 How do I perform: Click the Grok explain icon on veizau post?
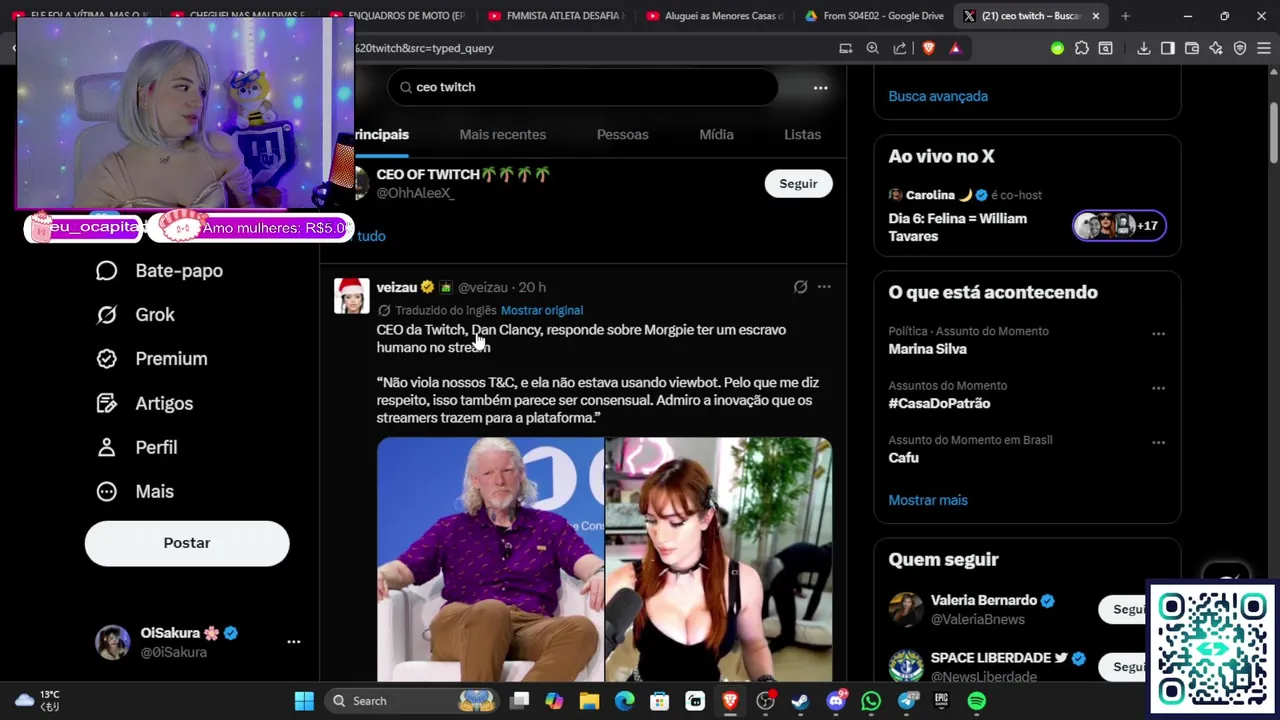[x=800, y=287]
